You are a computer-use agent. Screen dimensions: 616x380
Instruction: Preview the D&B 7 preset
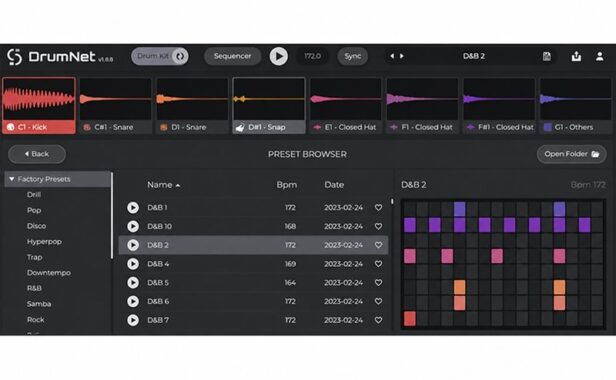133,320
